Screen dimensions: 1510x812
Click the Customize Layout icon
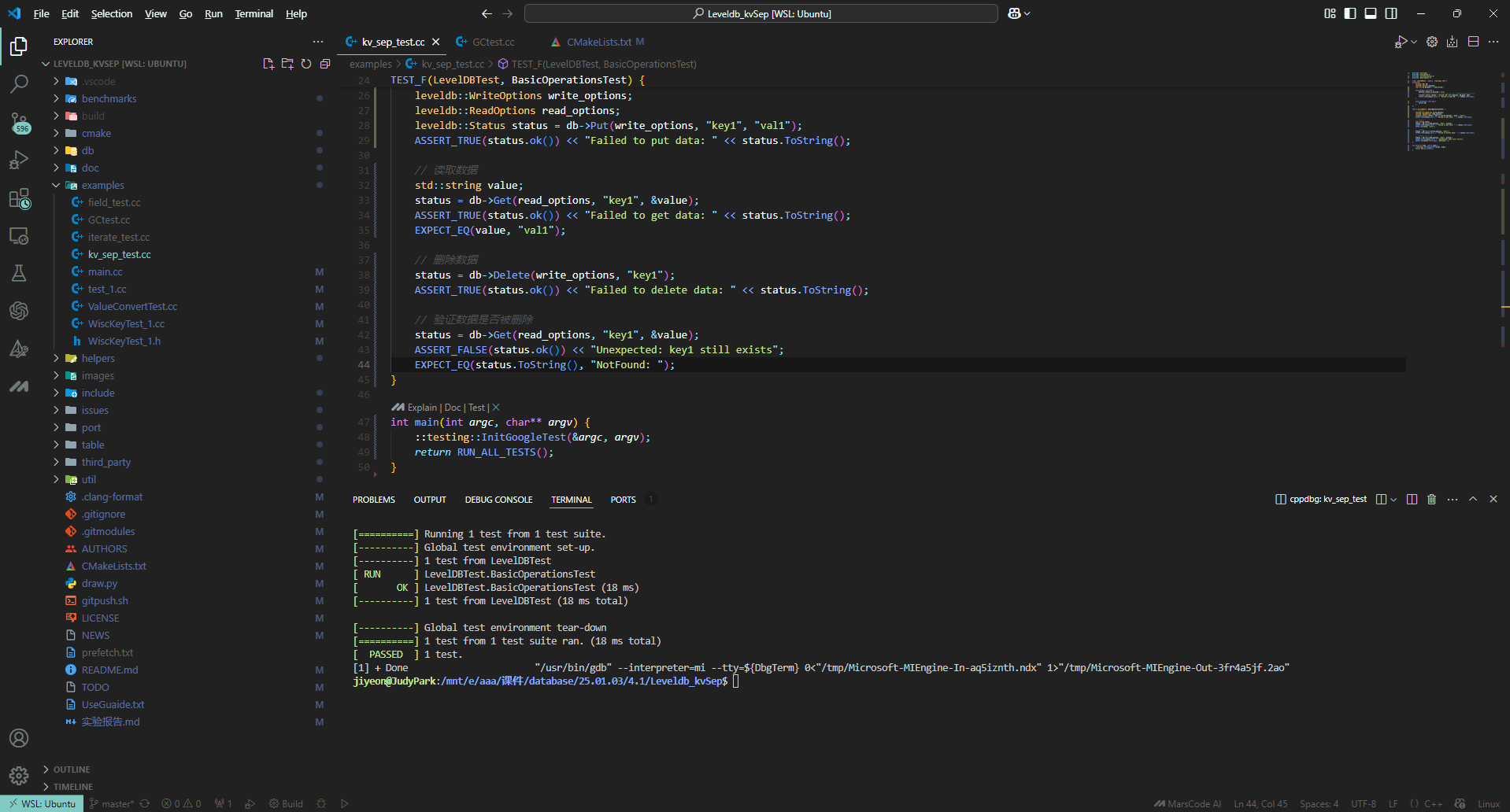point(1330,13)
